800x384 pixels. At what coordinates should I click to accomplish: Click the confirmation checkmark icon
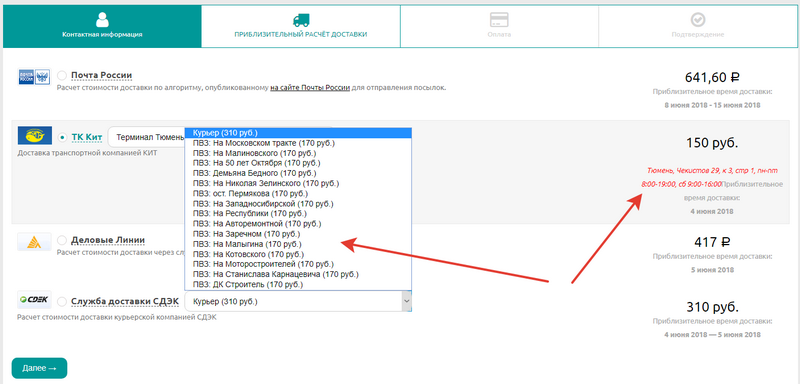pos(697,20)
